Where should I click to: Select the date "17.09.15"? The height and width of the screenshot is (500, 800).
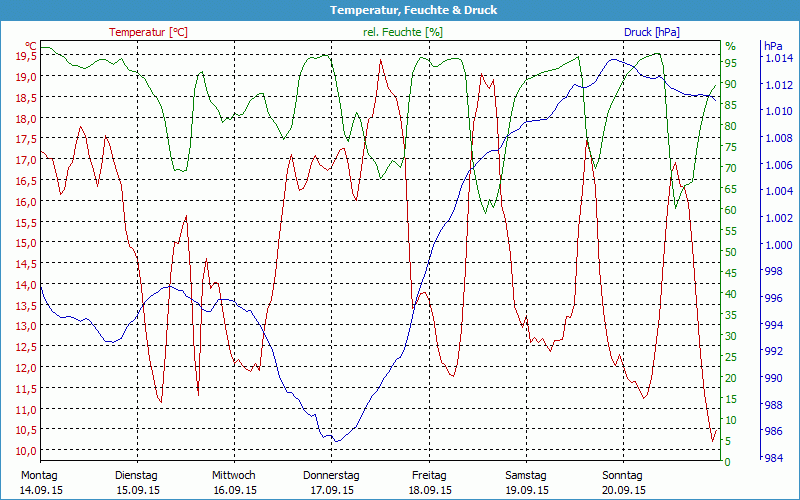[332, 490]
